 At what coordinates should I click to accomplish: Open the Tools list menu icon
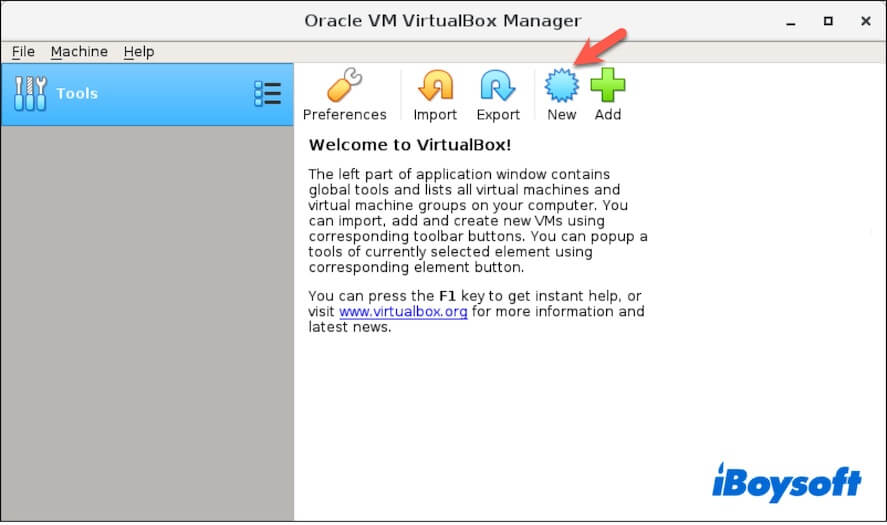coord(268,93)
